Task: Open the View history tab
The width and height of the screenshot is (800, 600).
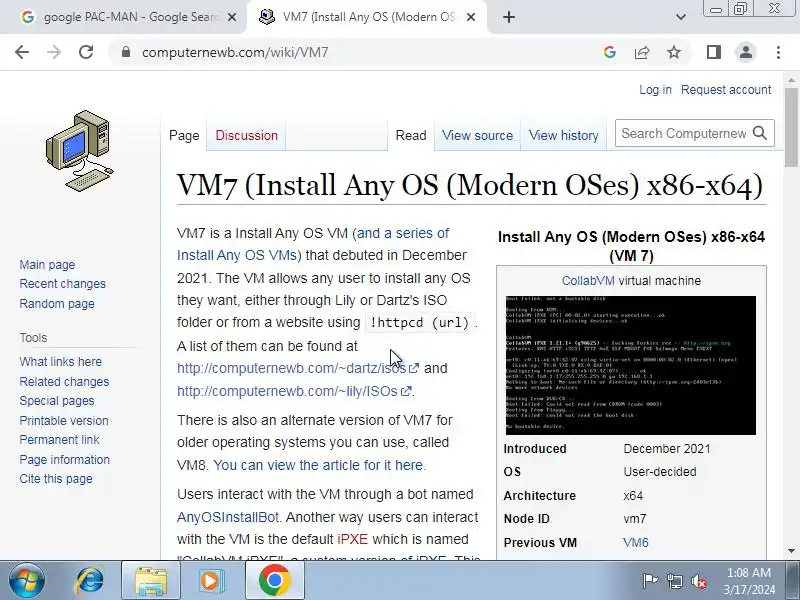Action: click(x=563, y=136)
